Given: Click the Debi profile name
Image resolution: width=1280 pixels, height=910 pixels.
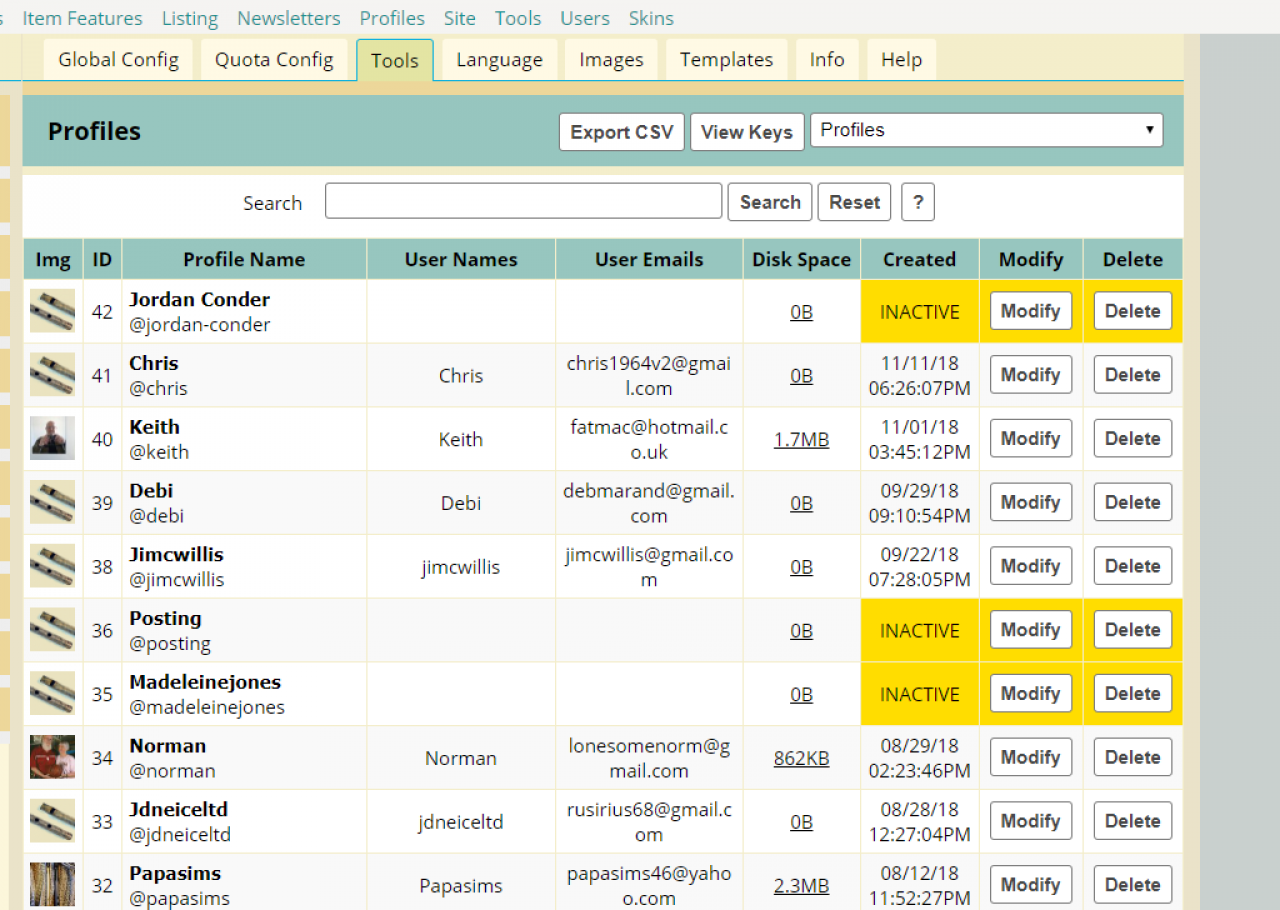Looking at the screenshot, I should pos(151,491).
